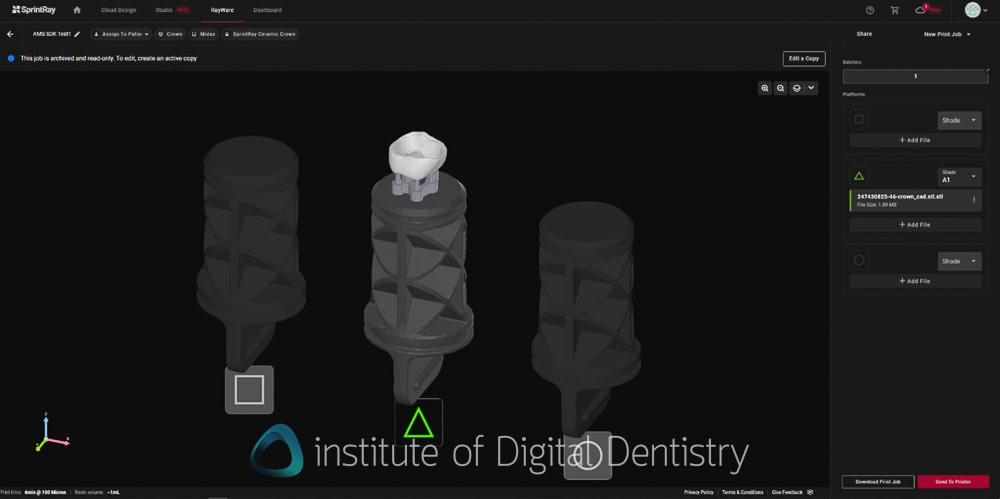Open the user profile avatar menu
Screen dimensions: 1000x499
[x=976, y=10]
